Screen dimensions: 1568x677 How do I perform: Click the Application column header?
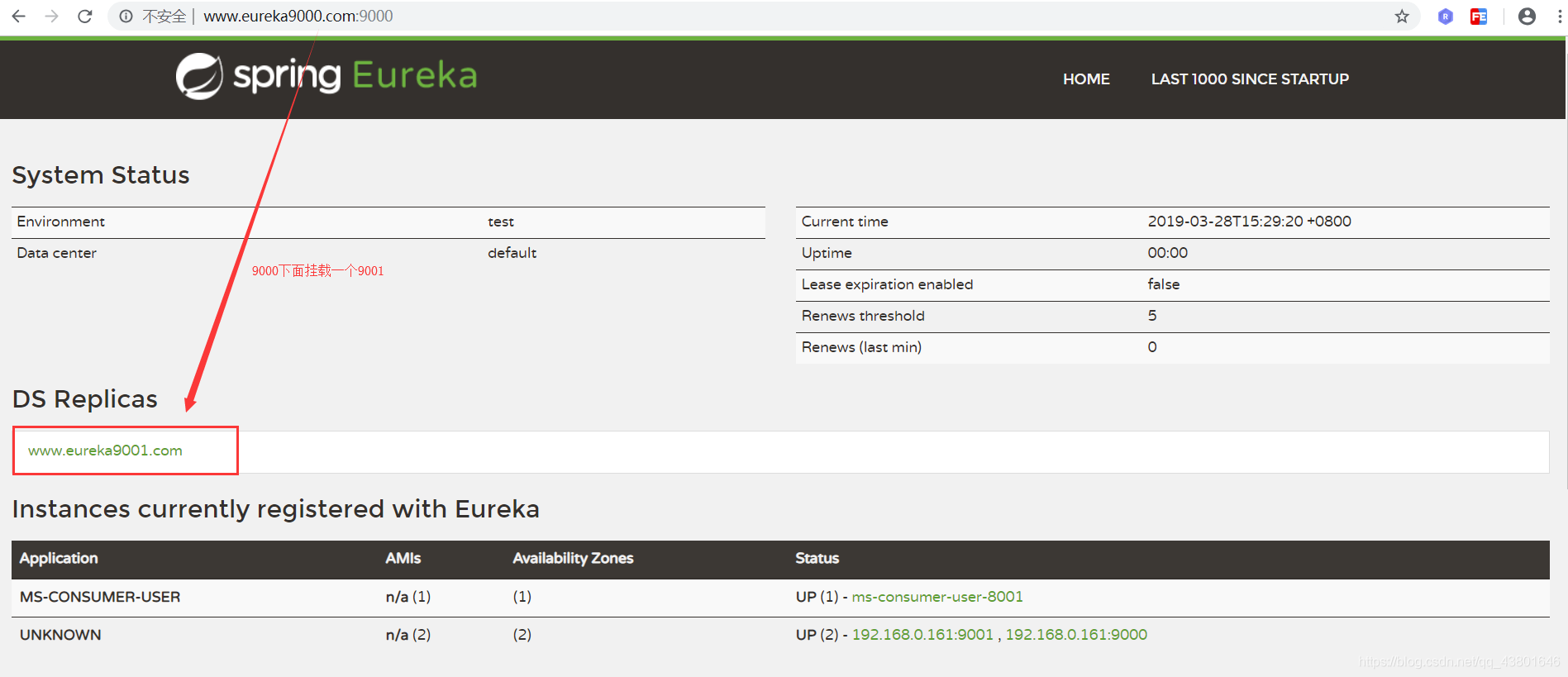(59, 559)
